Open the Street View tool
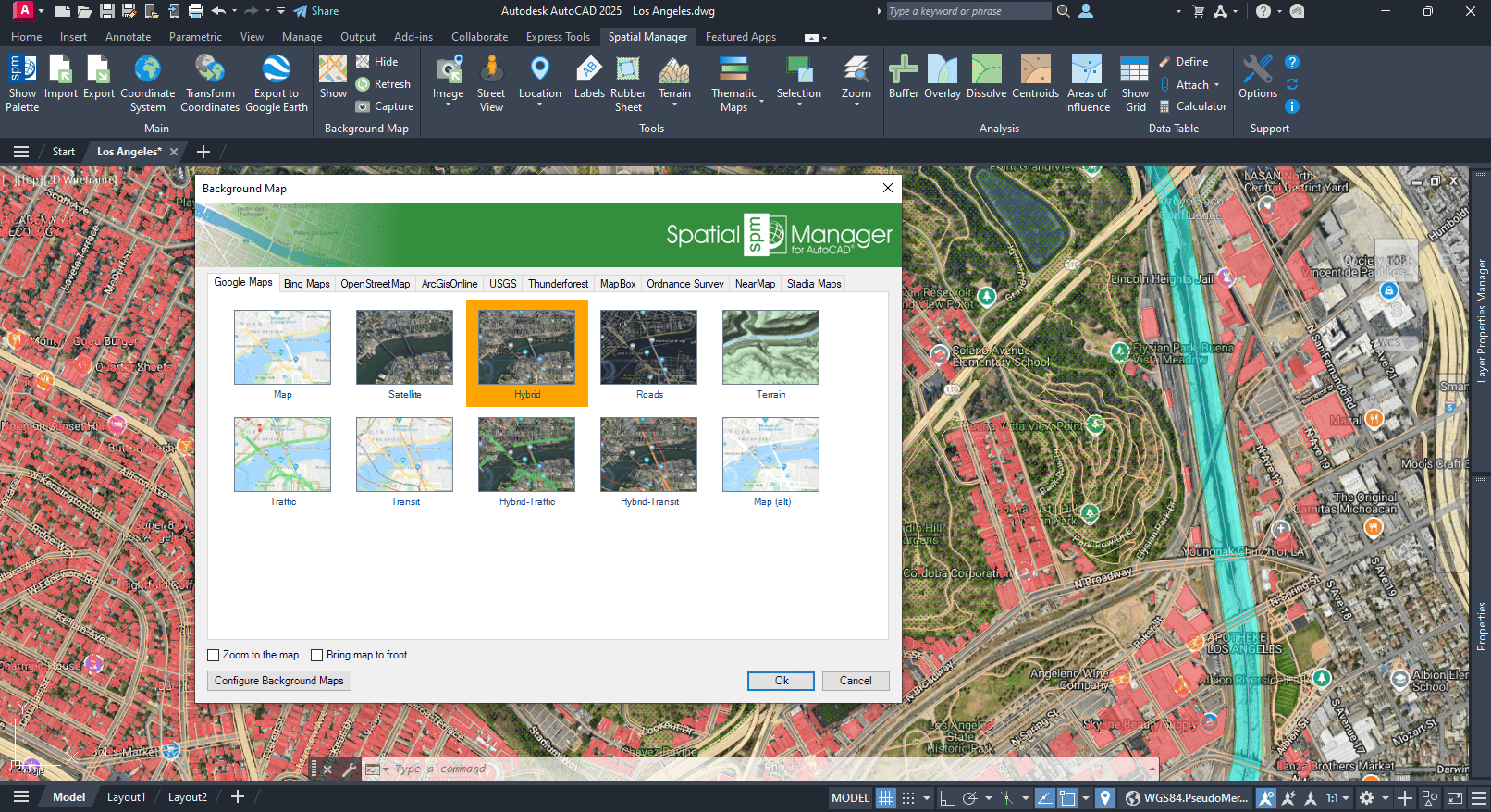 [x=491, y=82]
